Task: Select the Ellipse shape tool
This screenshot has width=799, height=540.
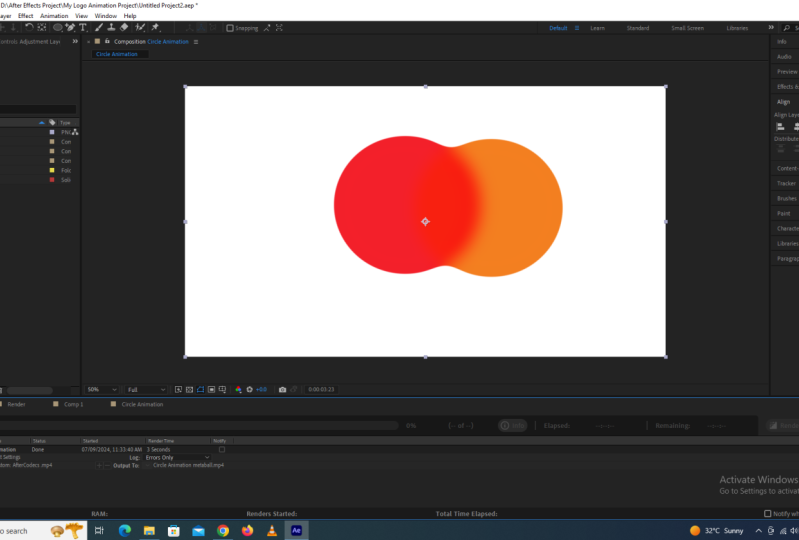Action: click(x=58, y=28)
